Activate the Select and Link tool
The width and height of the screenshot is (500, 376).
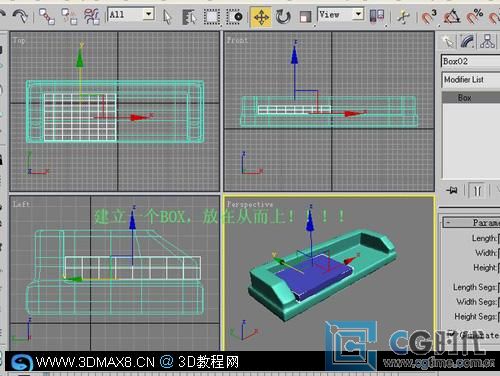[47, 16]
